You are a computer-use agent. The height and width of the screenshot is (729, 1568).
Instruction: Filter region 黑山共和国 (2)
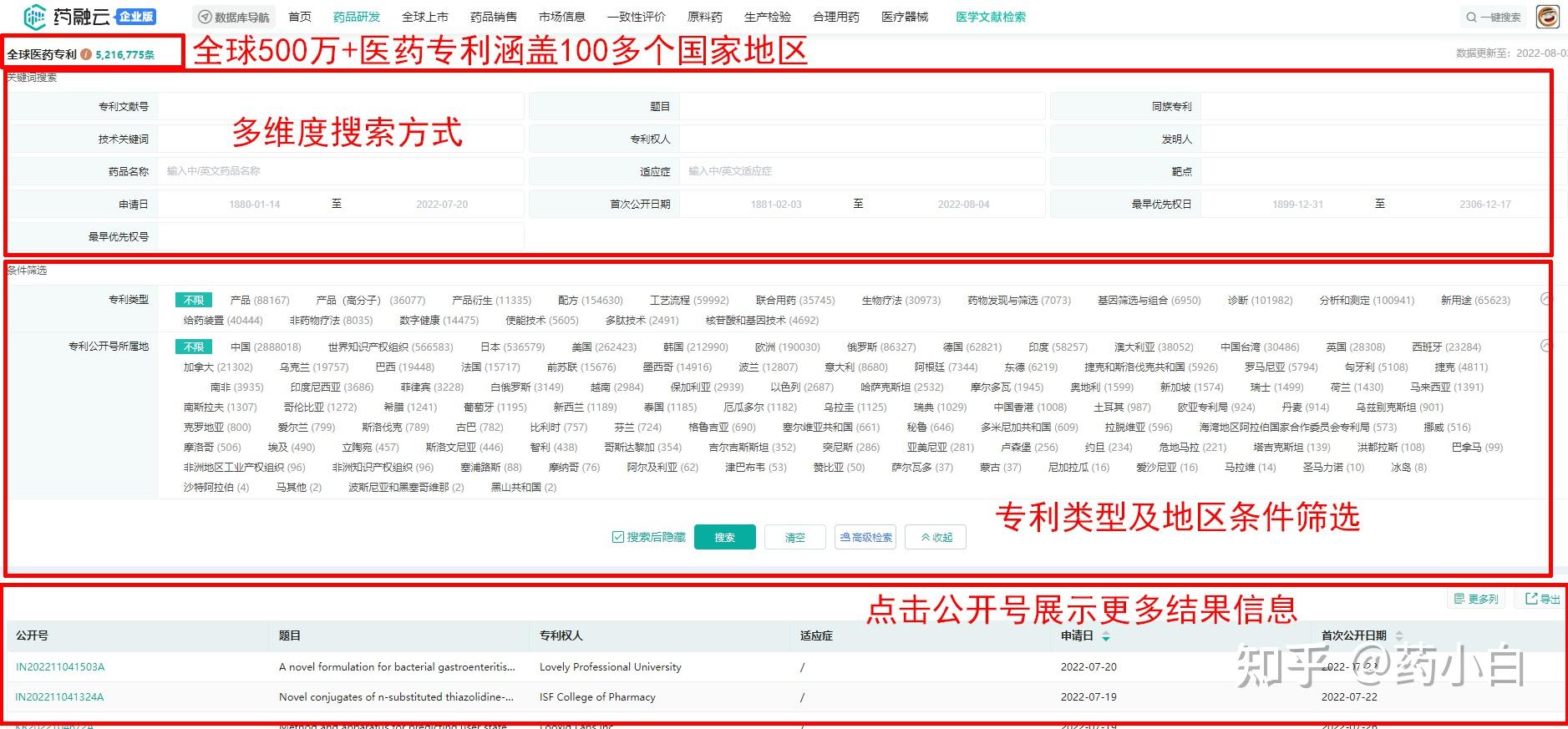[524, 487]
